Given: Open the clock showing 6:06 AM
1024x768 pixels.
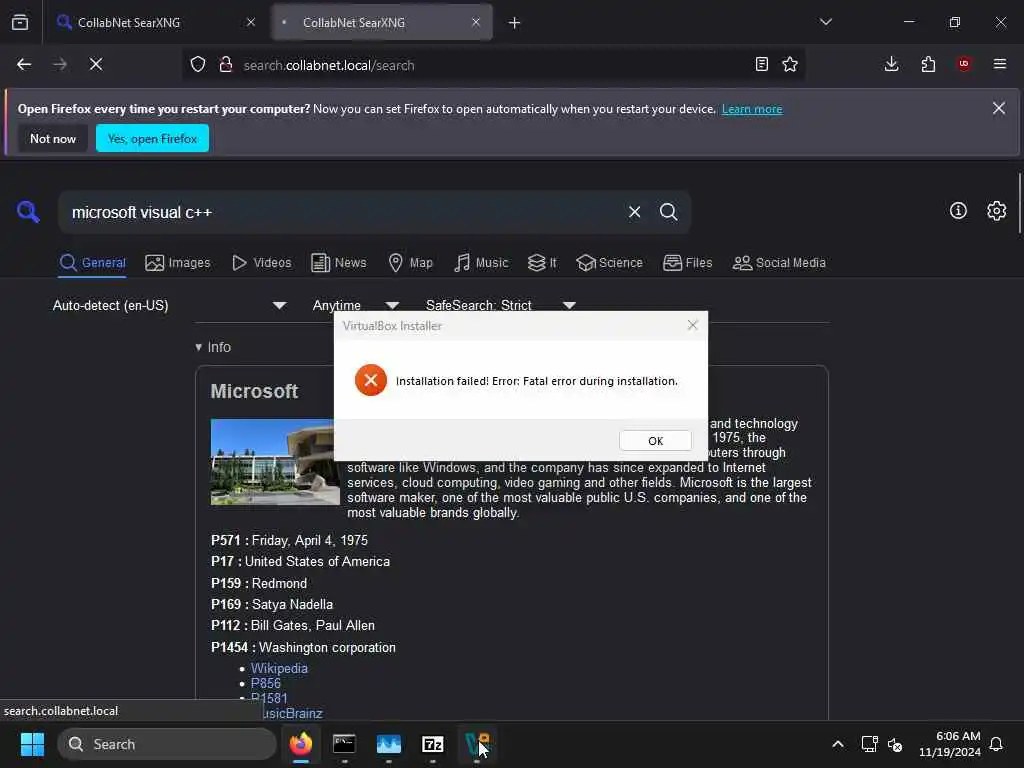Looking at the screenshot, I should pos(950,744).
